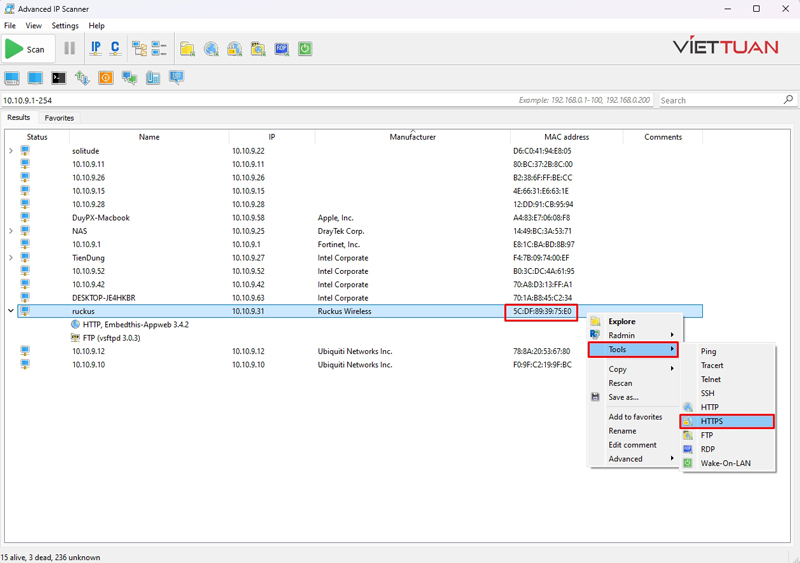Click the expand all tree icon

pos(139,48)
